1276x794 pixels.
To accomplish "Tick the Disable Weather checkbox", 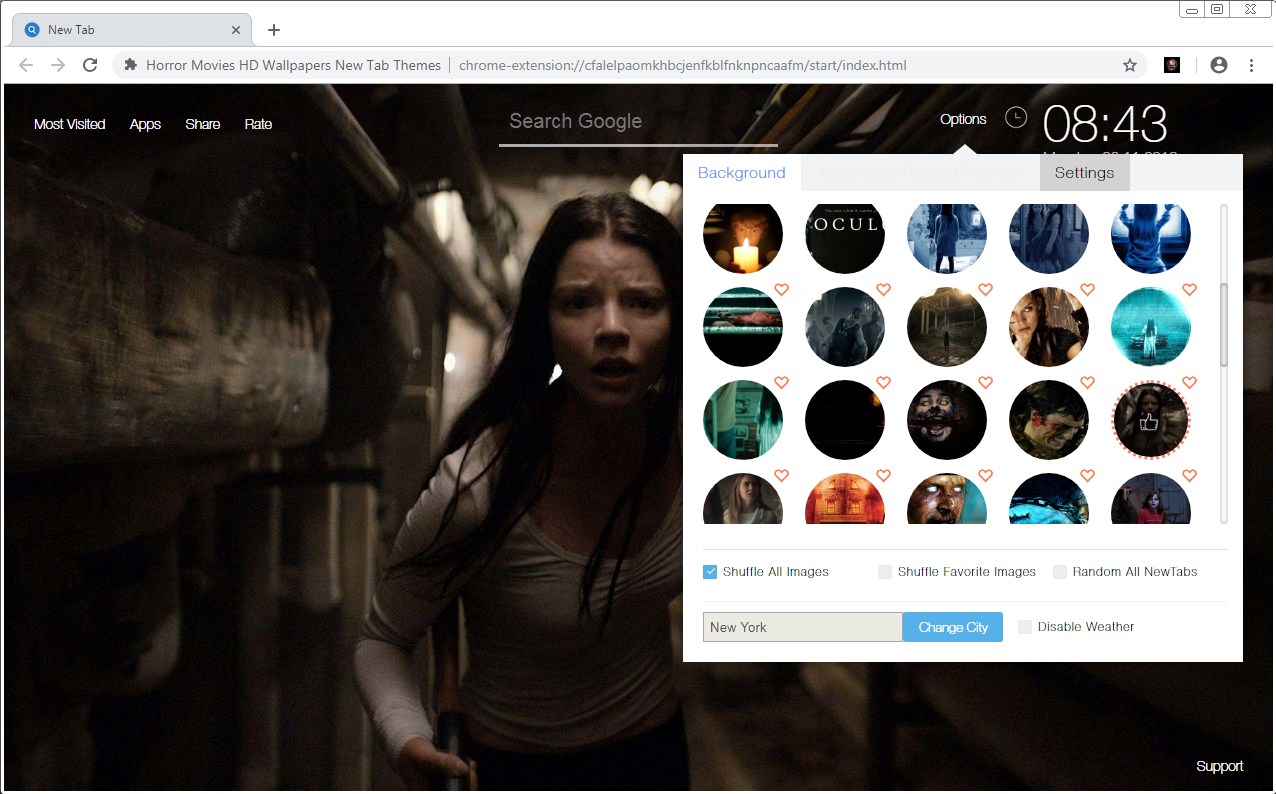I will pos(1025,627).
